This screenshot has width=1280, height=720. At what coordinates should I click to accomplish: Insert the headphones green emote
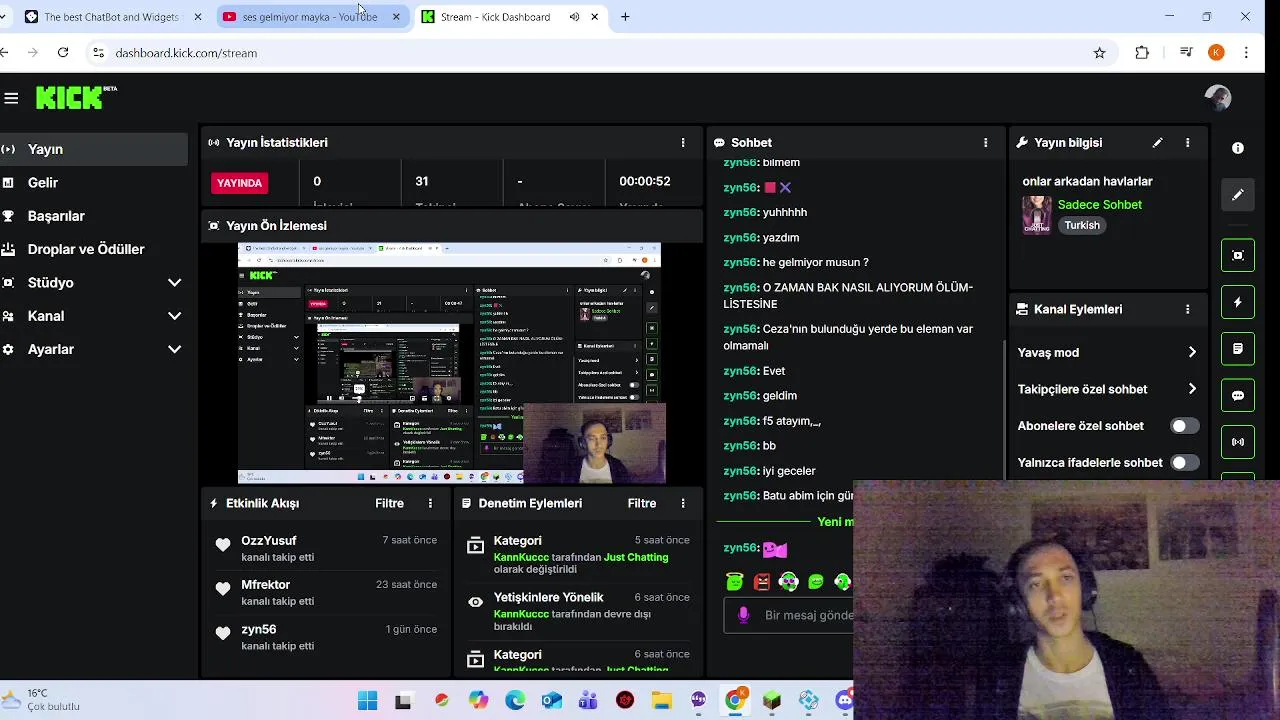point(789,582)
